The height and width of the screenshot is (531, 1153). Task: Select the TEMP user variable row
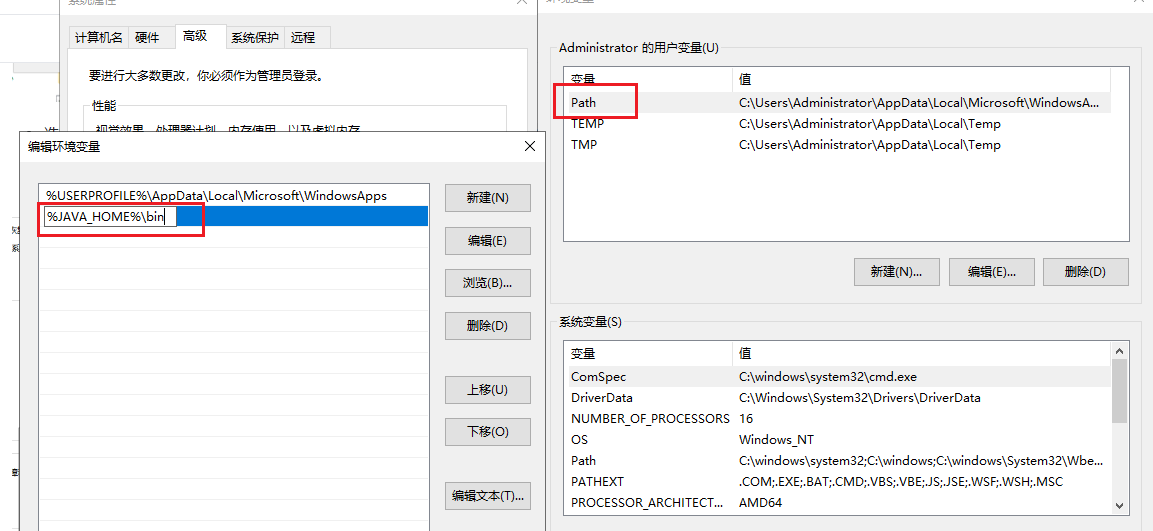click(x=587, y=124)
